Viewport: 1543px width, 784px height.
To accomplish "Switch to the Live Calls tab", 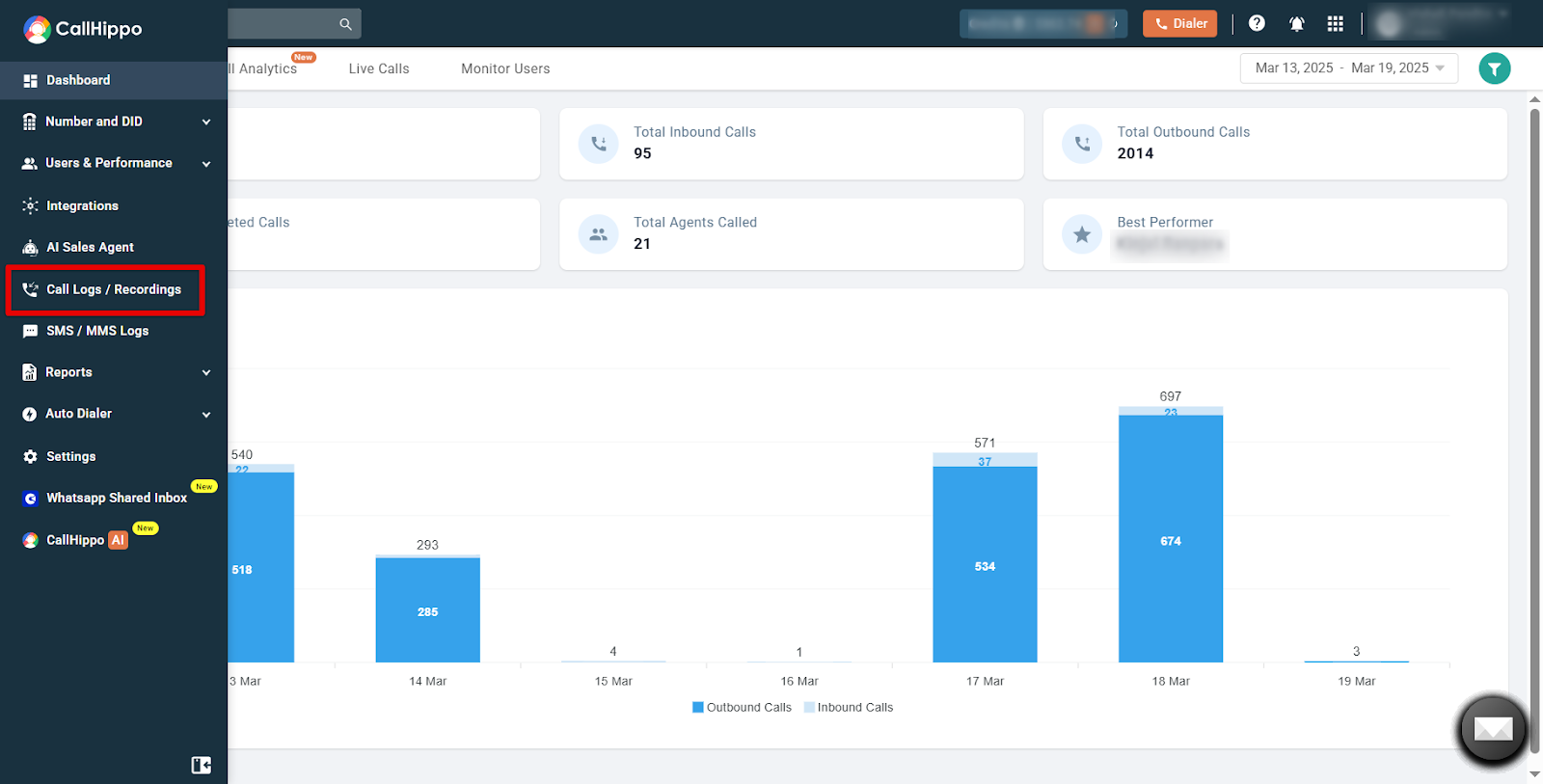I will 379,68.
